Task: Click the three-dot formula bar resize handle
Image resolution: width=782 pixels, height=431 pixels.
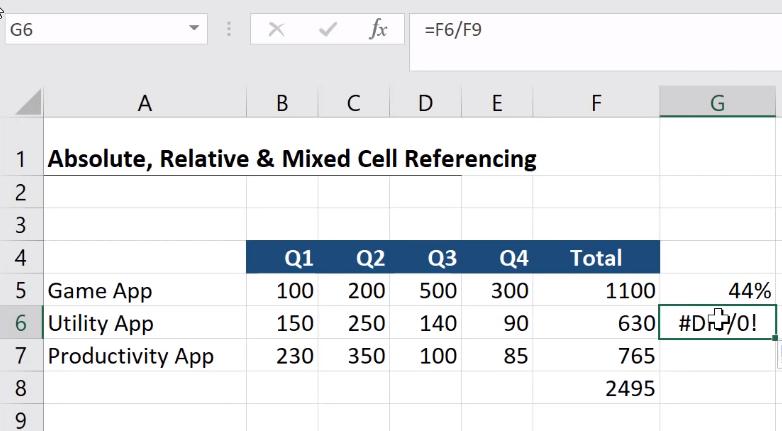Action: click(x=230, y=30)
